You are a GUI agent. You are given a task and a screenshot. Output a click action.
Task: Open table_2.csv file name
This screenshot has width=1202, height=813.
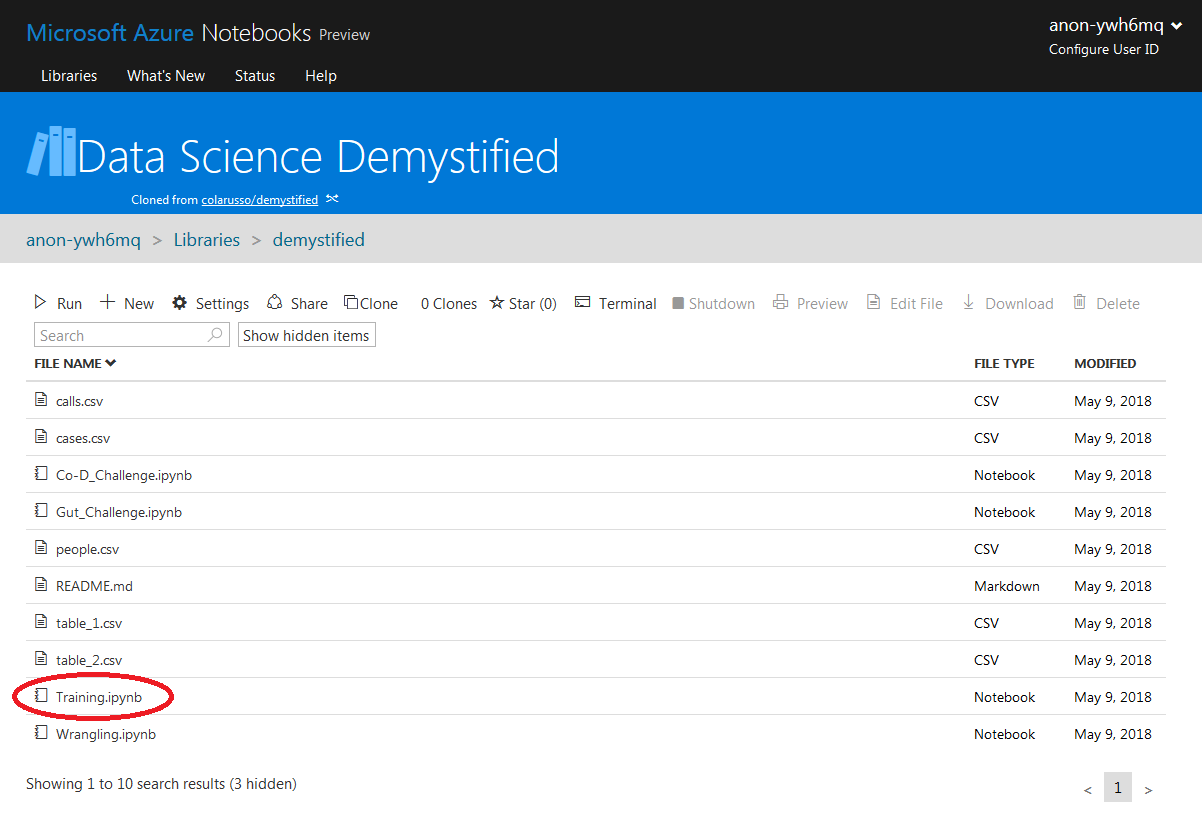(x=89, y=660)
